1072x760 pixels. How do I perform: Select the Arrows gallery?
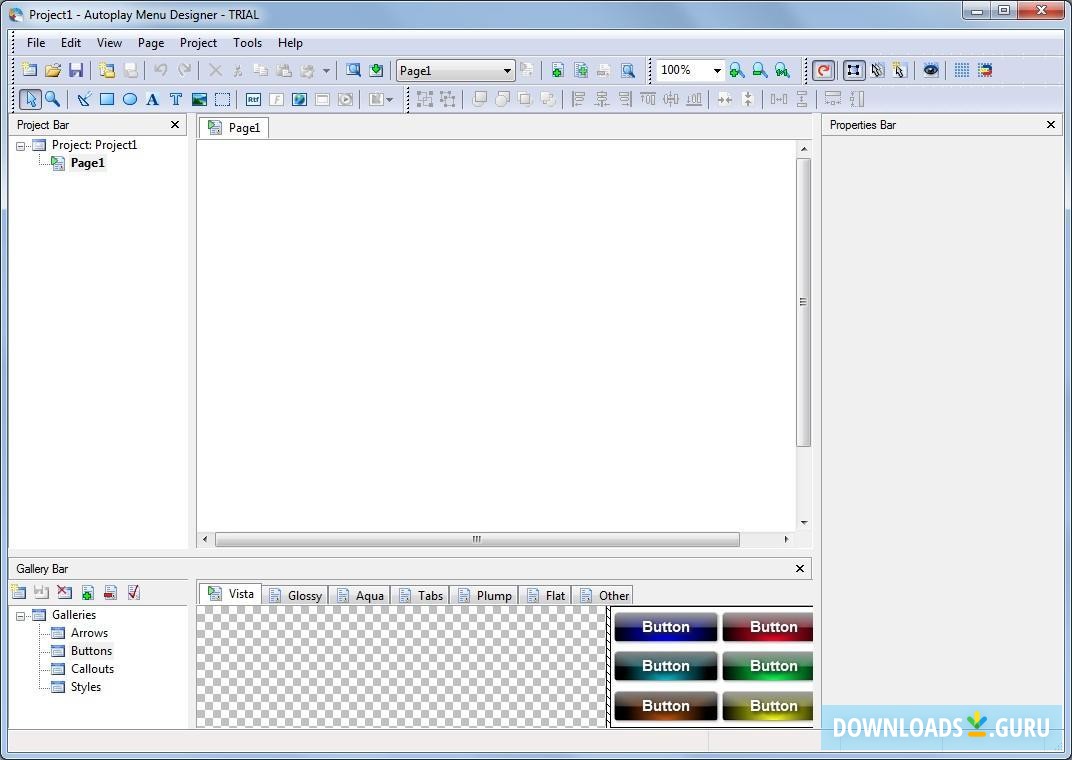coord(89,633)
